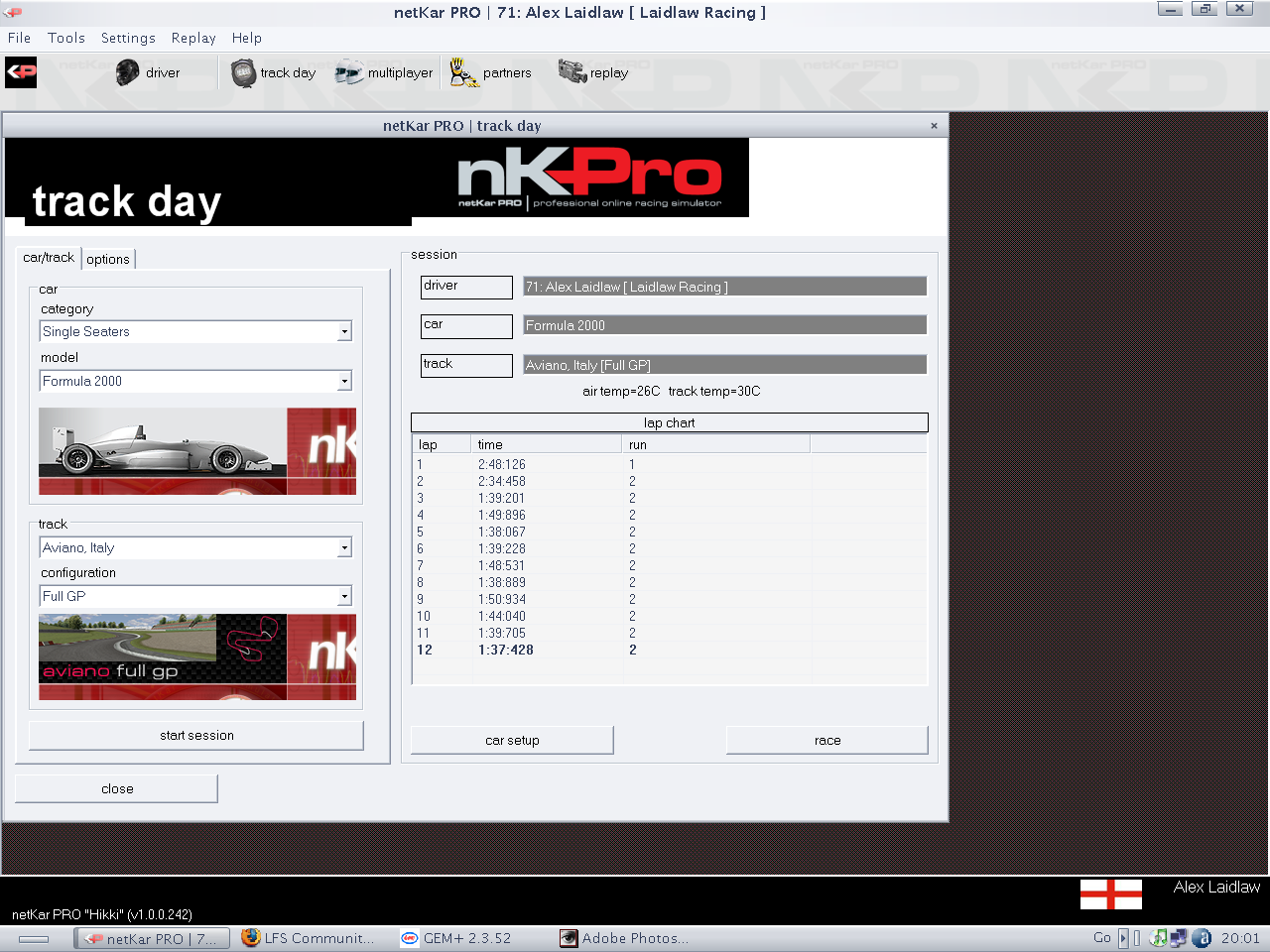Viewport: 1270px width, 952px height.
Task: Click the Go arrow in the taskbar
Action: pyautogui.click(x=1123, y=938)
